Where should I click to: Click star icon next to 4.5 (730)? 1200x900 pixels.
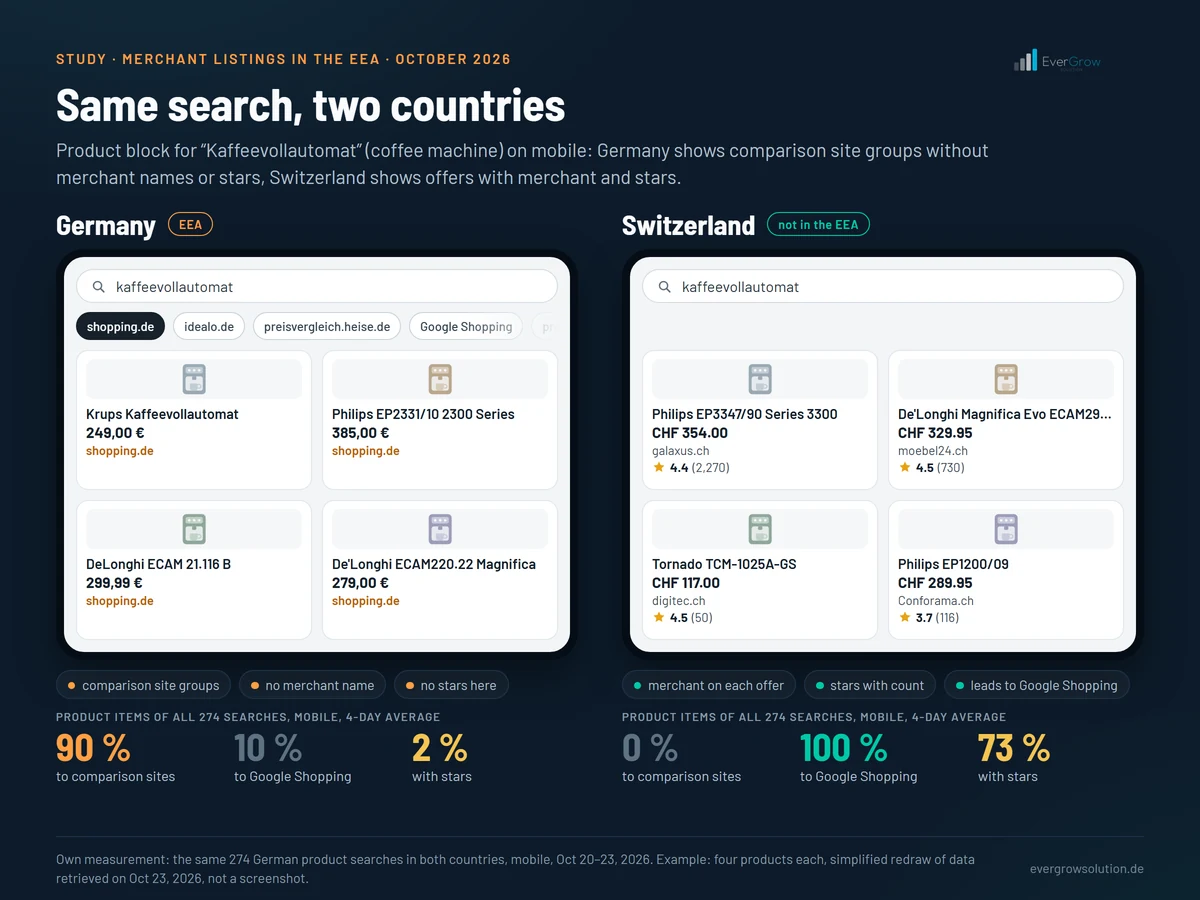(x=905, y=467)
